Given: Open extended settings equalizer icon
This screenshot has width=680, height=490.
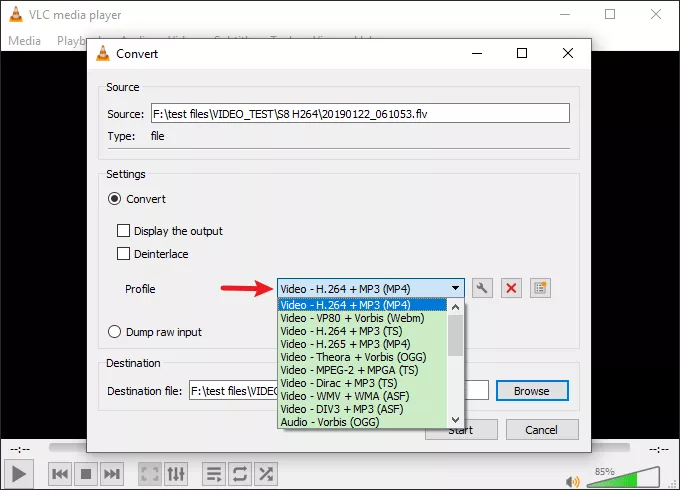Looking at the screenshot, I should (x=176, y=474).
